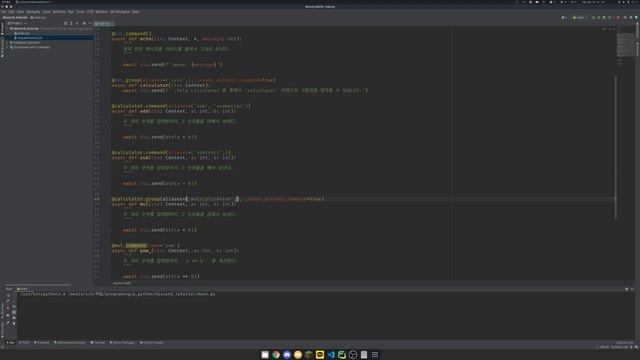Open the Python Console tool window tab
This screenshot has width=640, height=360.
[152, 342]
